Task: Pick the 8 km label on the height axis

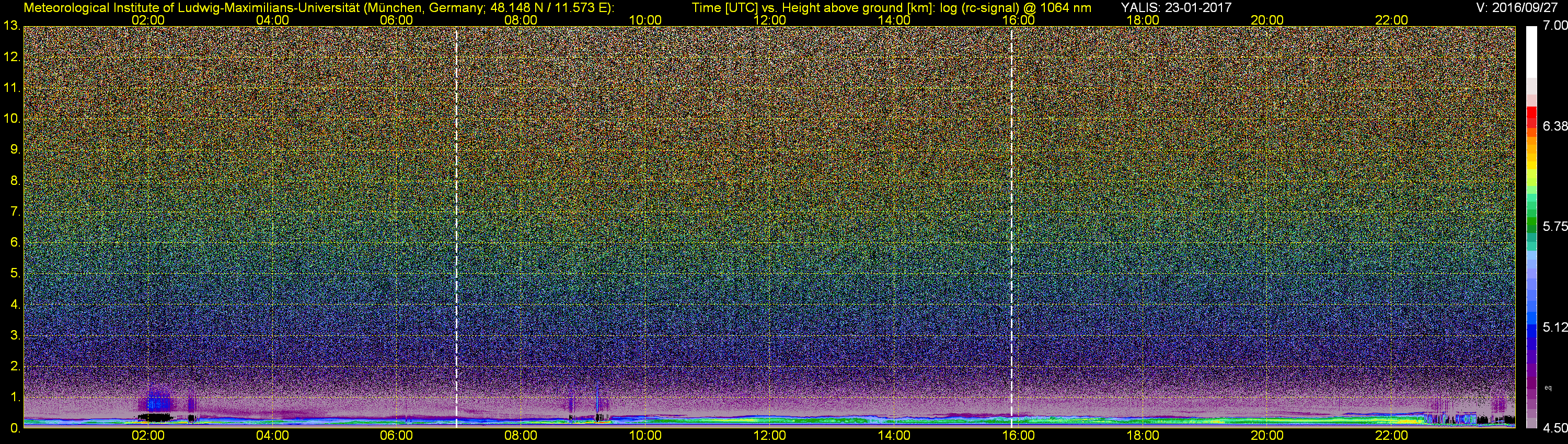Action: (x=15, y=181)
